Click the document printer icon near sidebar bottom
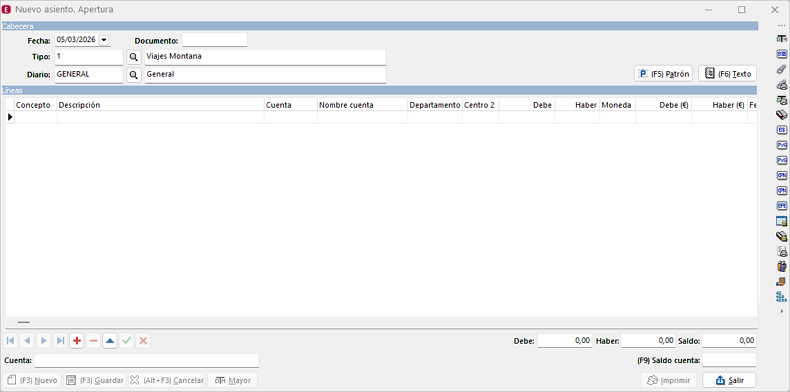This screenshot has width=790, height=392. click(781, 251)
